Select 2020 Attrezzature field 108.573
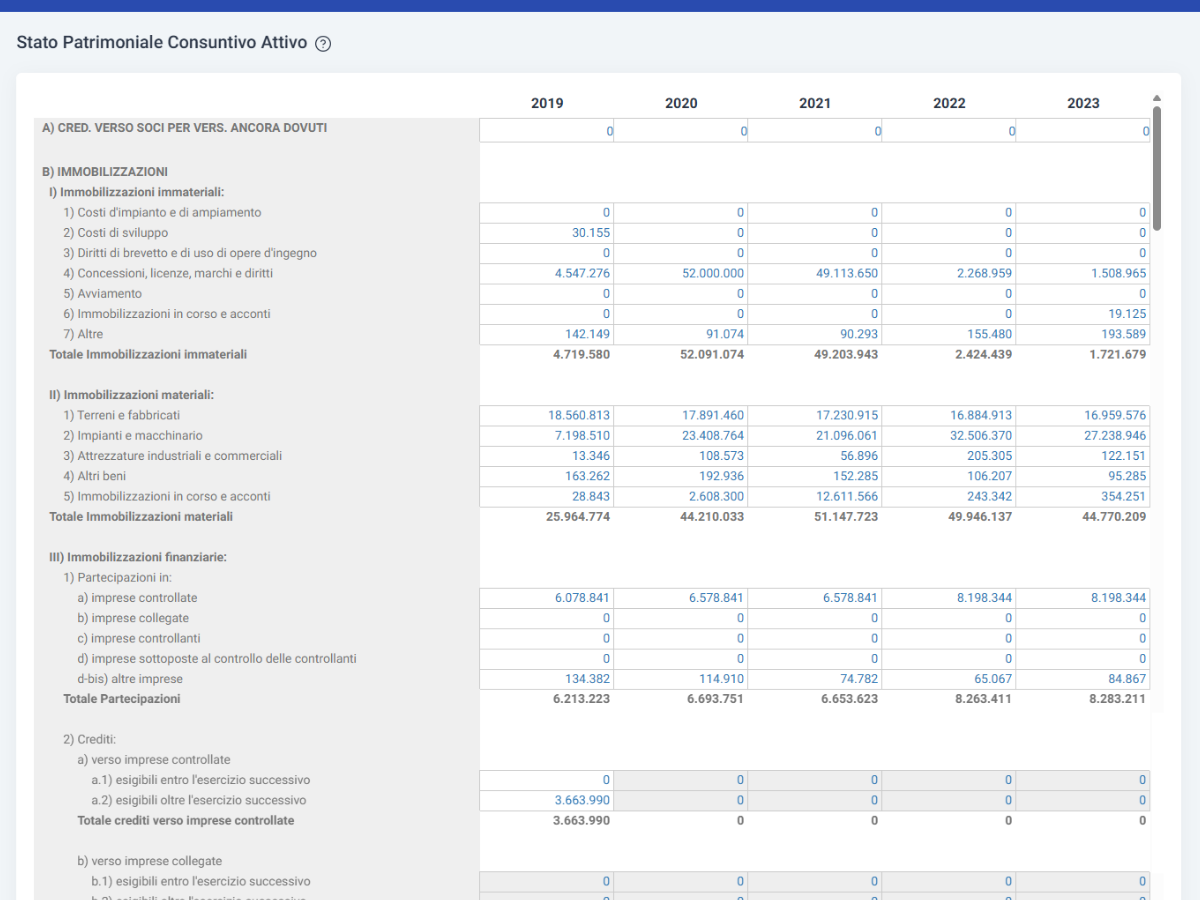 tap(681, 456)
